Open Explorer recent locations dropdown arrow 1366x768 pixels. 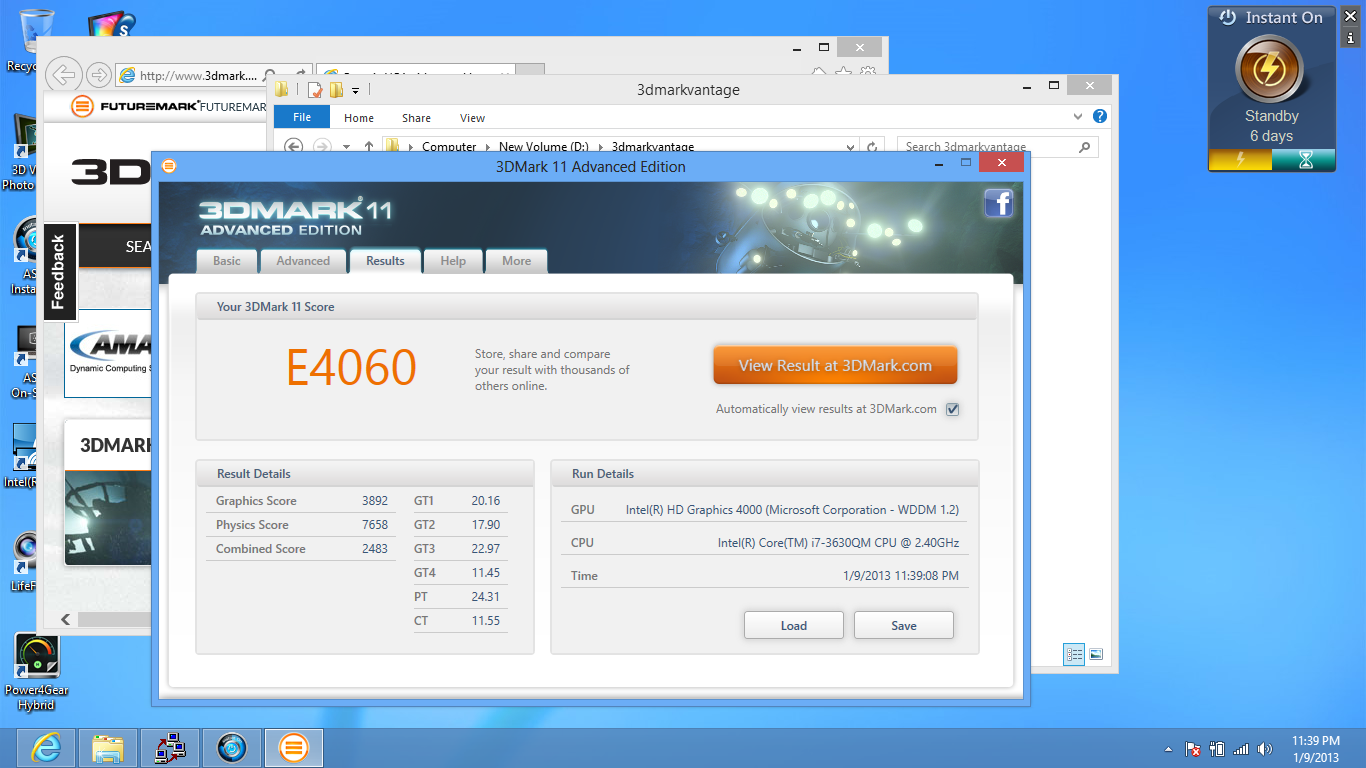(x=346, y=147)
